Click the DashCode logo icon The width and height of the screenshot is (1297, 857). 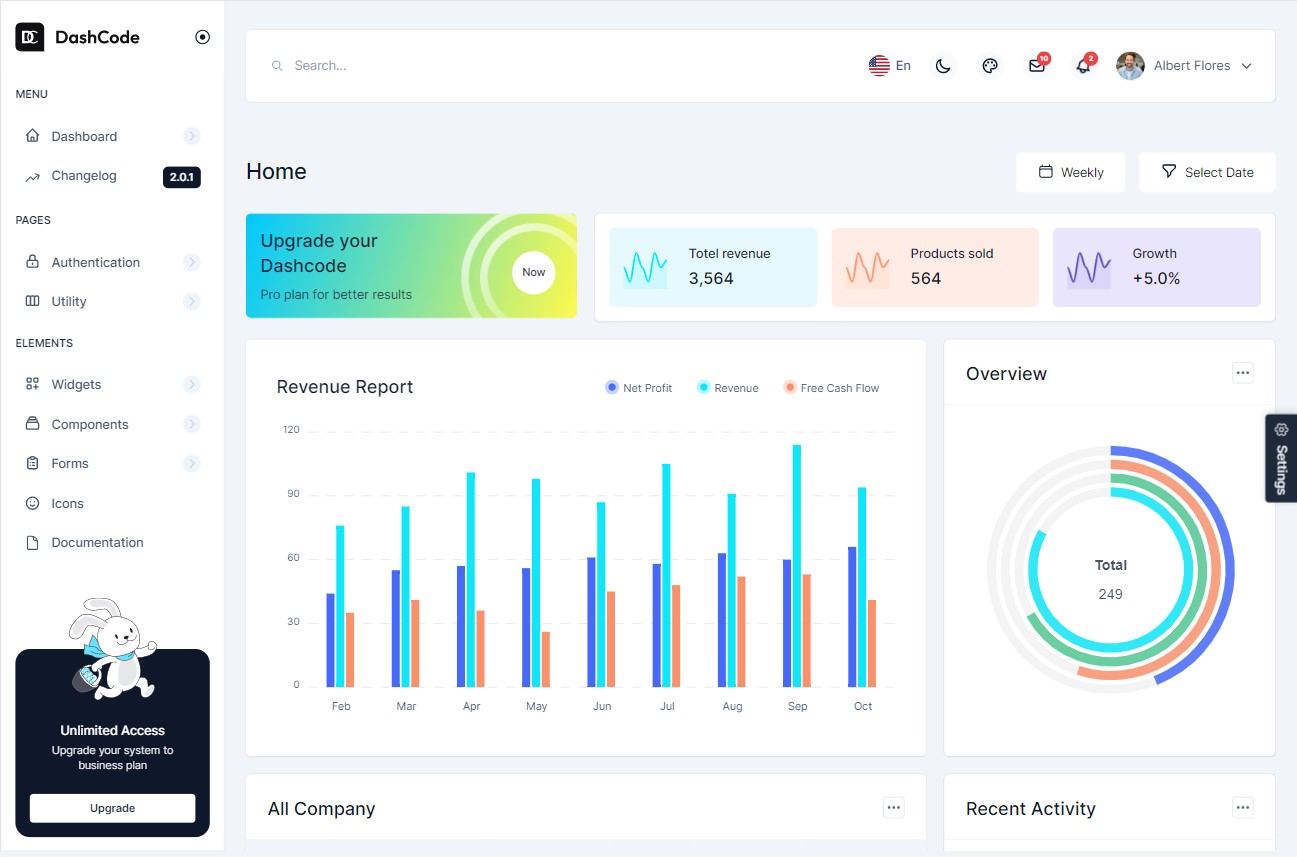tap(30, 37)
